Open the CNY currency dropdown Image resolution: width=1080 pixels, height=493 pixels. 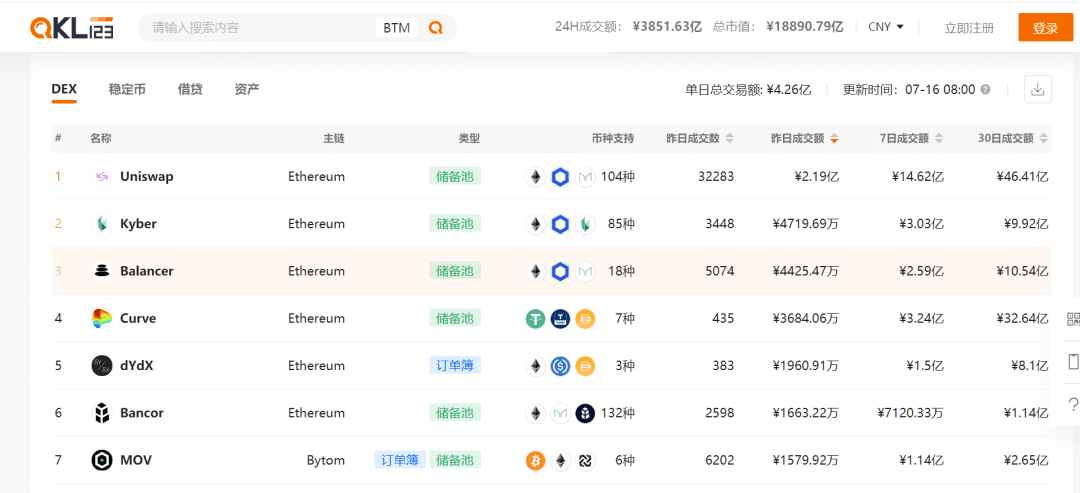pyautogui.click(x=885, y=28)
